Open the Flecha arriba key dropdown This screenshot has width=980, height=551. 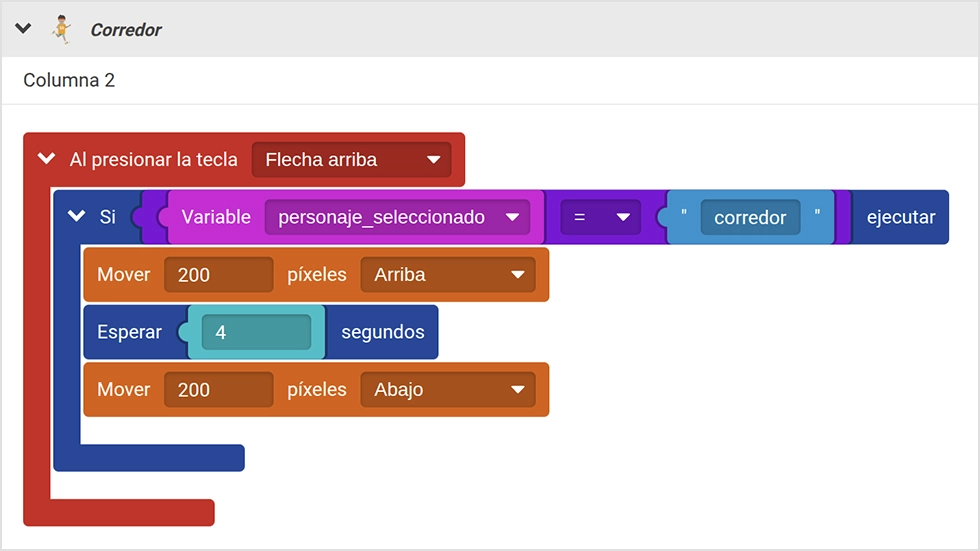(x=352, y=160)
